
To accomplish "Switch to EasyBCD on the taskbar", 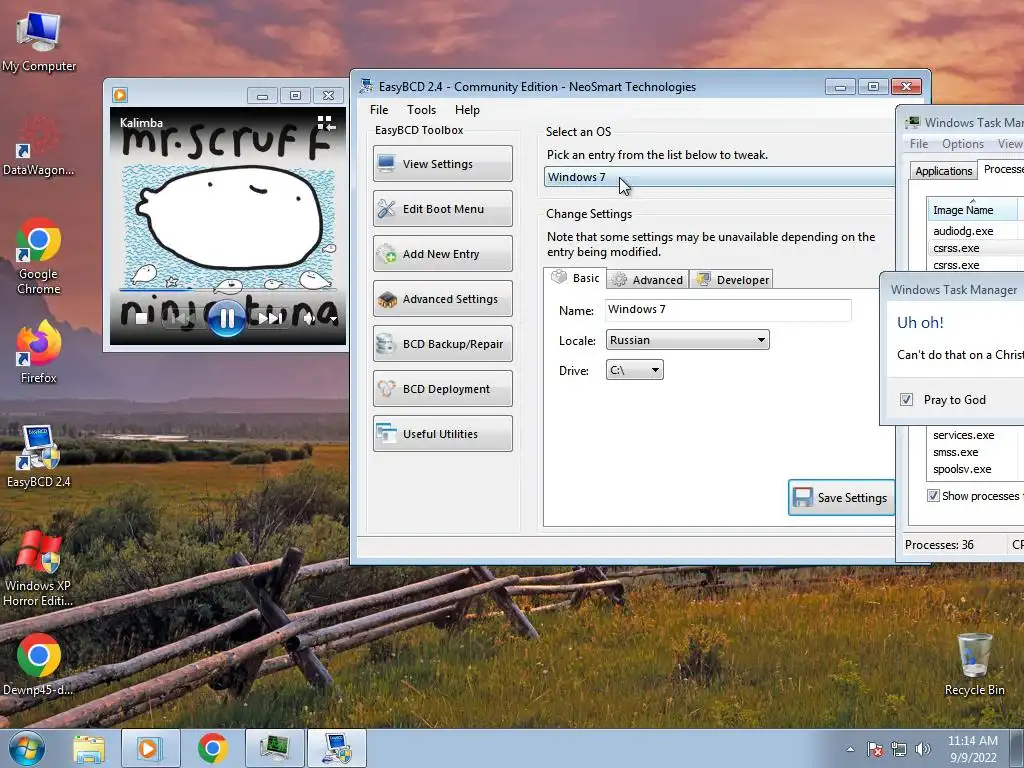I will point(336,748).
